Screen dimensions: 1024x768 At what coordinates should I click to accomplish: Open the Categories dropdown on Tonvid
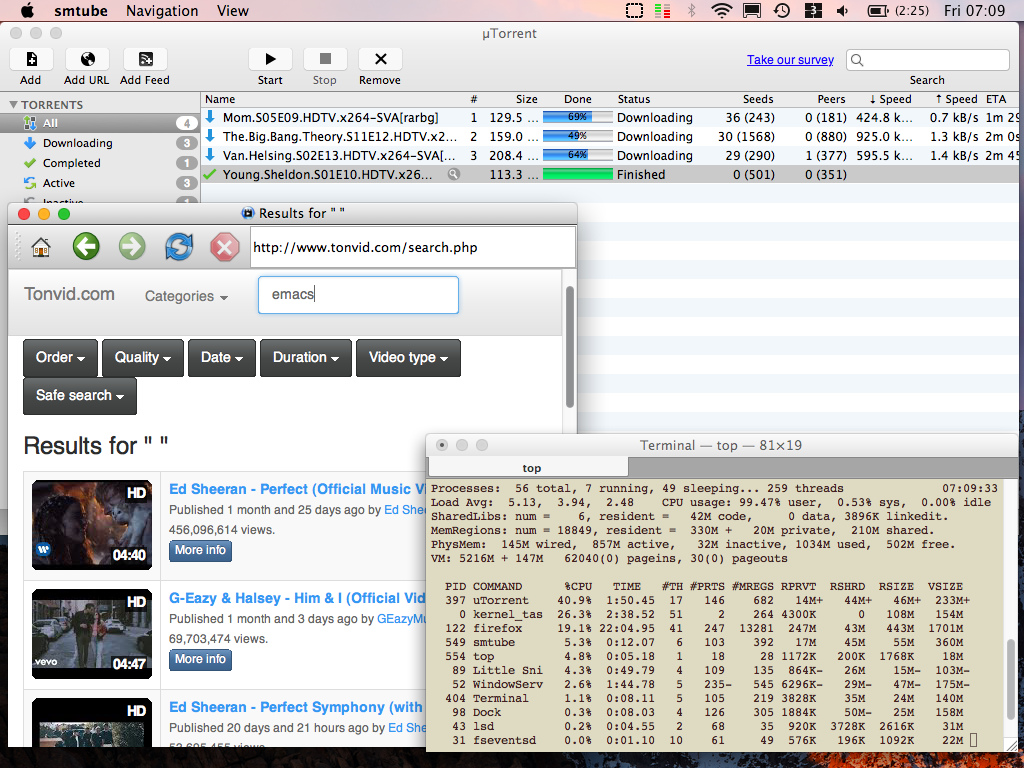click(x=186, y=296)
